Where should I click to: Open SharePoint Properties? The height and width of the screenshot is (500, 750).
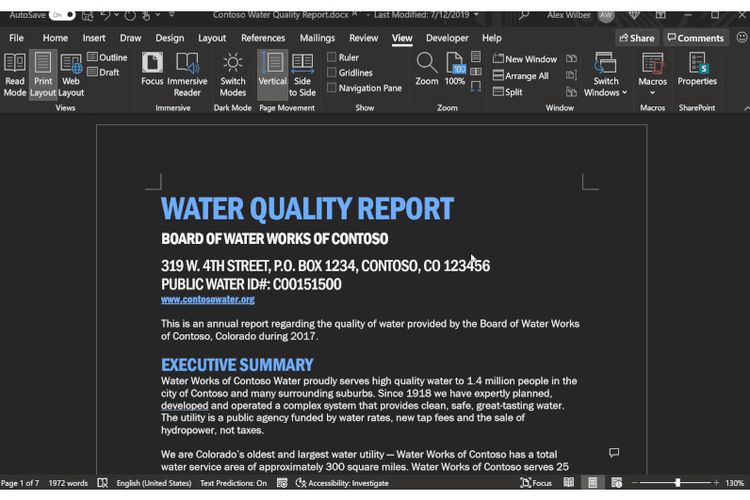coord(697,69)
